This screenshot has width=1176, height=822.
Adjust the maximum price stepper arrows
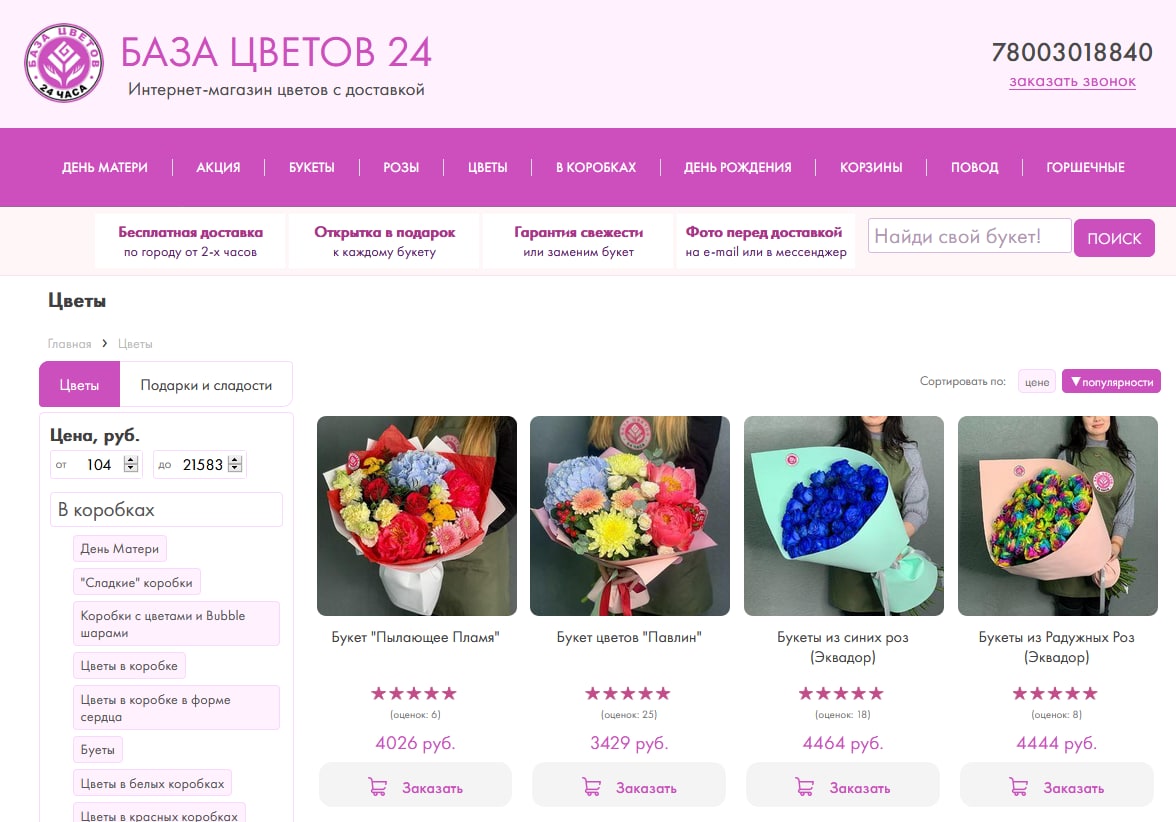(x=235, y=464)
